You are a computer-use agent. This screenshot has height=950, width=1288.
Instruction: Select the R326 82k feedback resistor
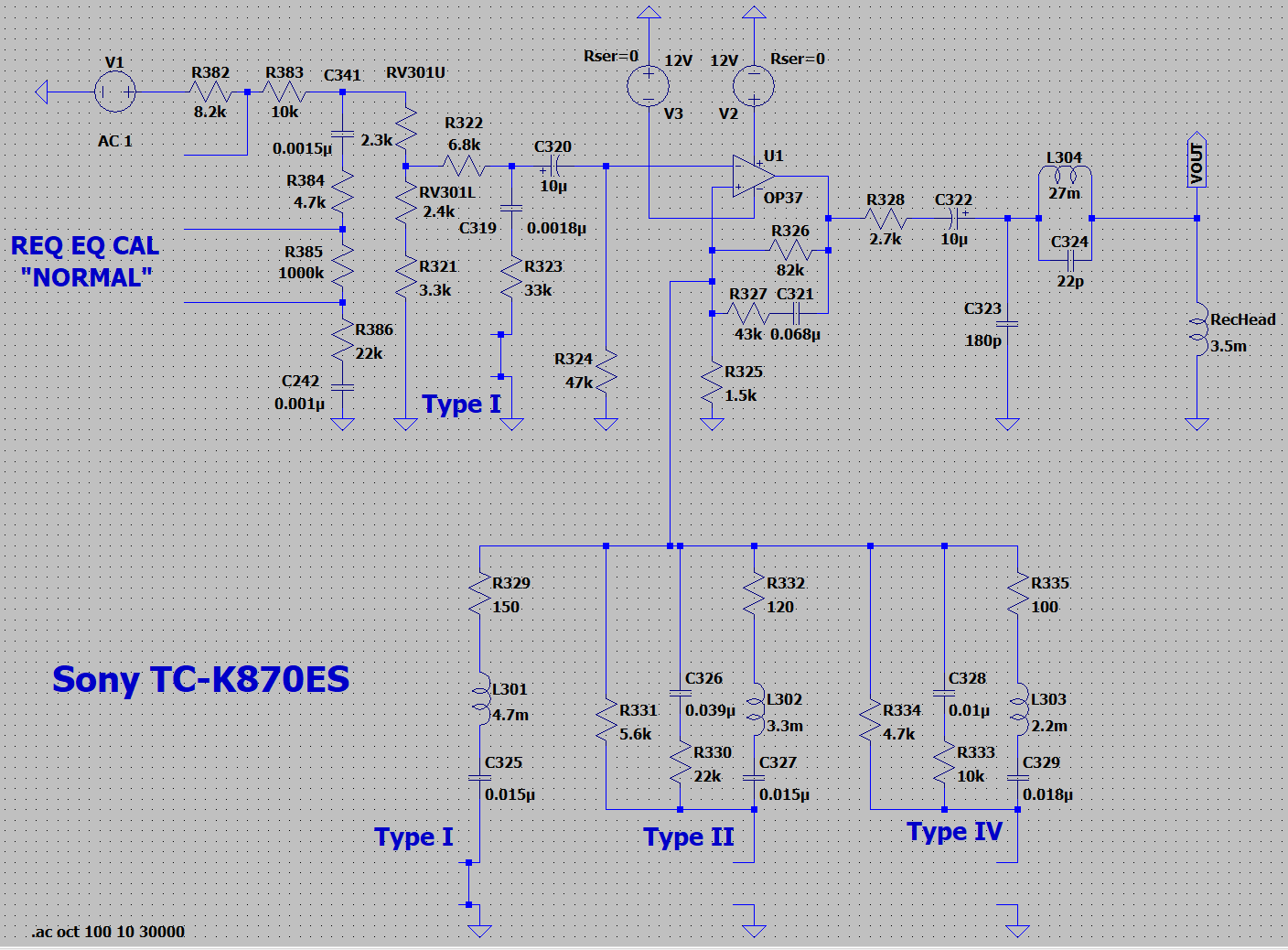click(790, 250)
